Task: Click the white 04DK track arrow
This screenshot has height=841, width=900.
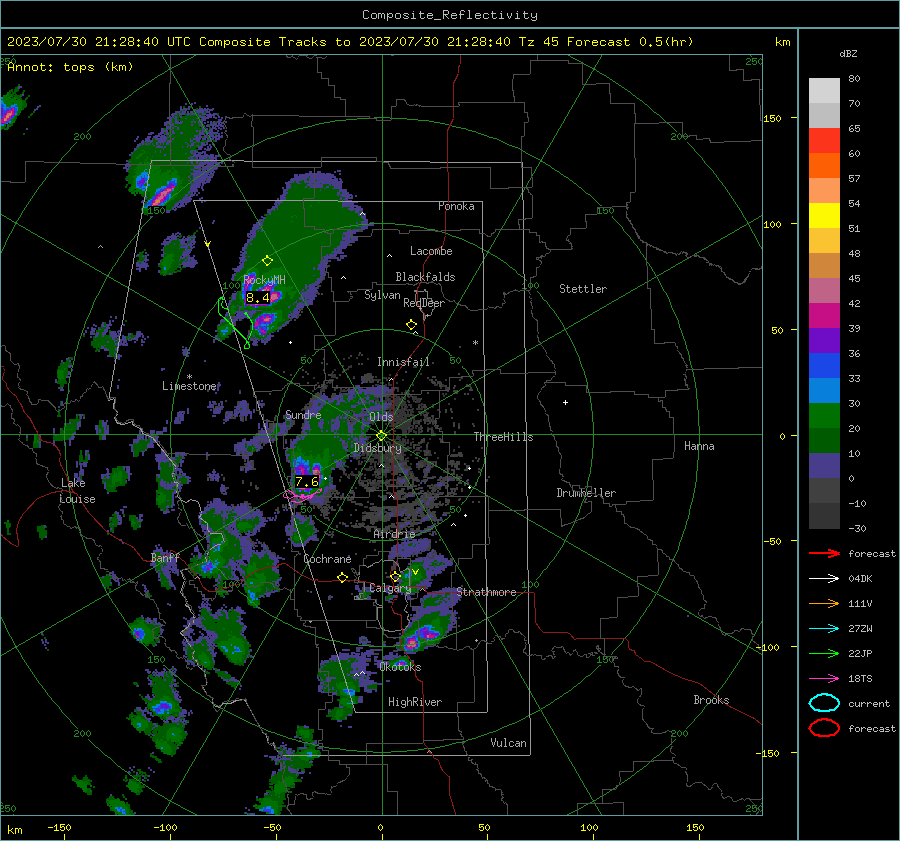Action: (x=824, y=579)
